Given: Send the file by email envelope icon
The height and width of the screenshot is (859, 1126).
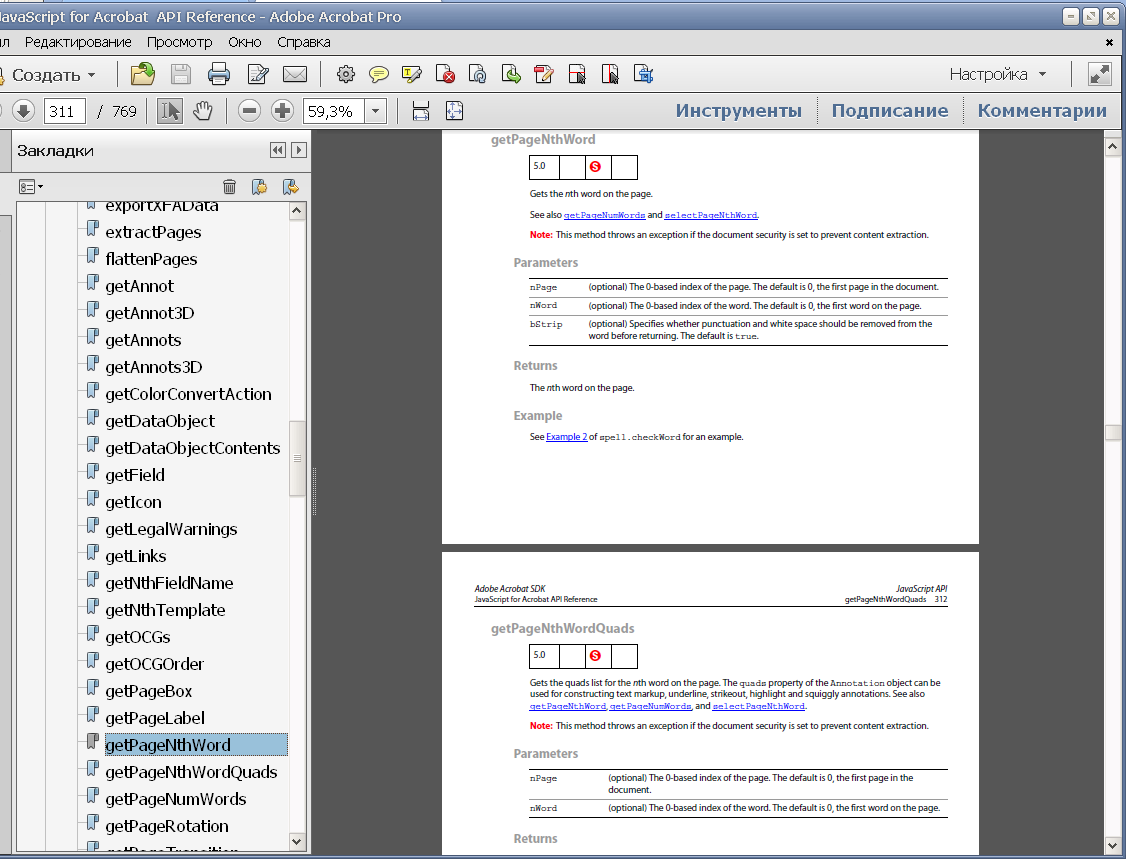Looking at the screenshot, I should (x=294, y=74).
